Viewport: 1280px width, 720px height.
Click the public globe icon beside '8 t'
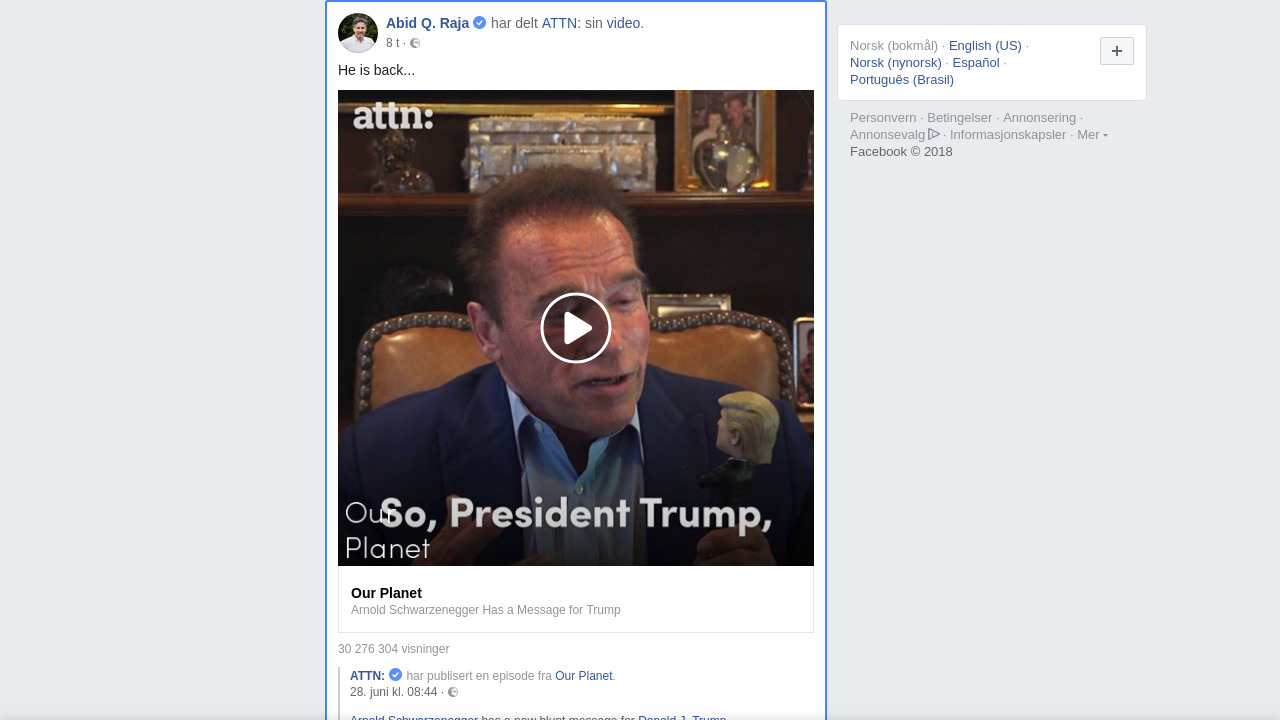415,43
